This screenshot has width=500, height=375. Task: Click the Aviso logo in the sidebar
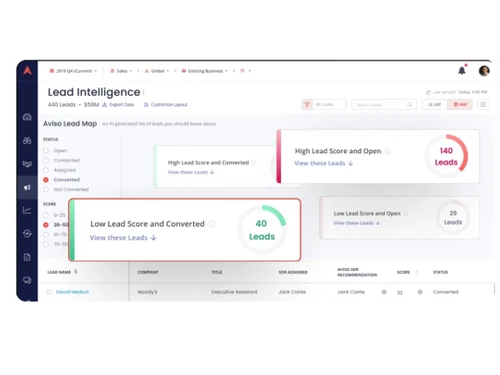point(27,70)
